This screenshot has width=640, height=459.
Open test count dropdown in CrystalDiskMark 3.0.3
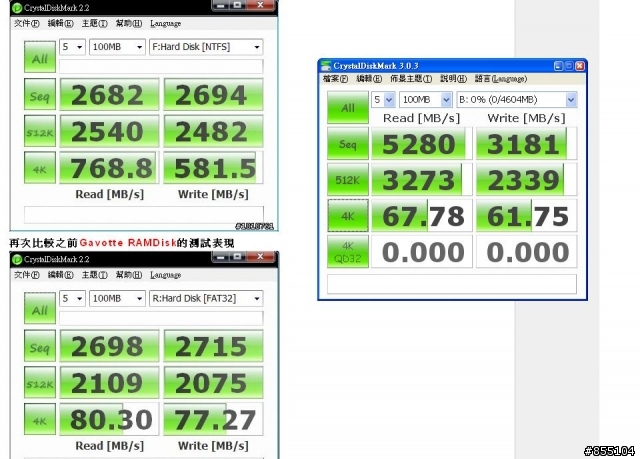coord(383,100)
